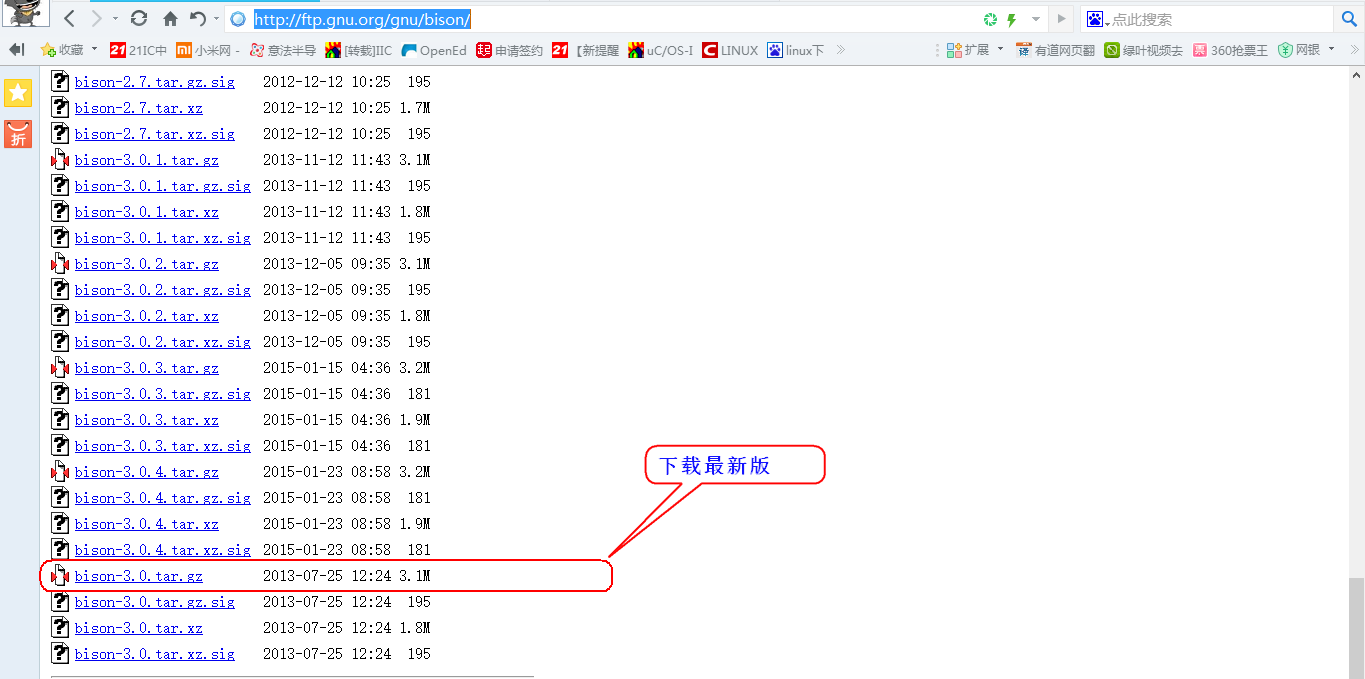Open link bison-3.0.tar.xz
This screenshot has width=1365, height=679.
139,628
